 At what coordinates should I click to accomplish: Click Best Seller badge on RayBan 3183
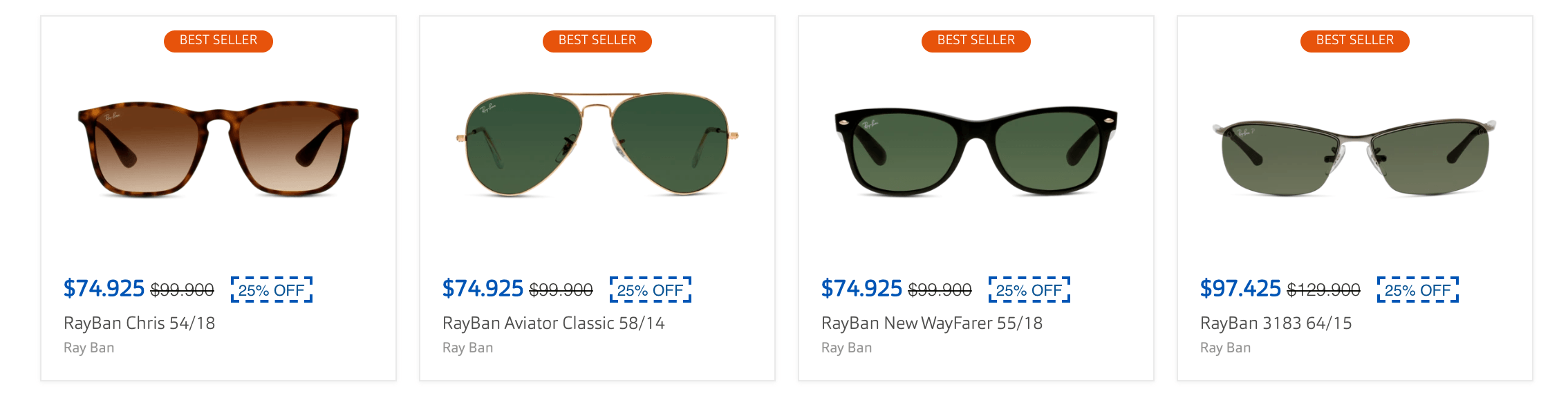coord(1355,41)
